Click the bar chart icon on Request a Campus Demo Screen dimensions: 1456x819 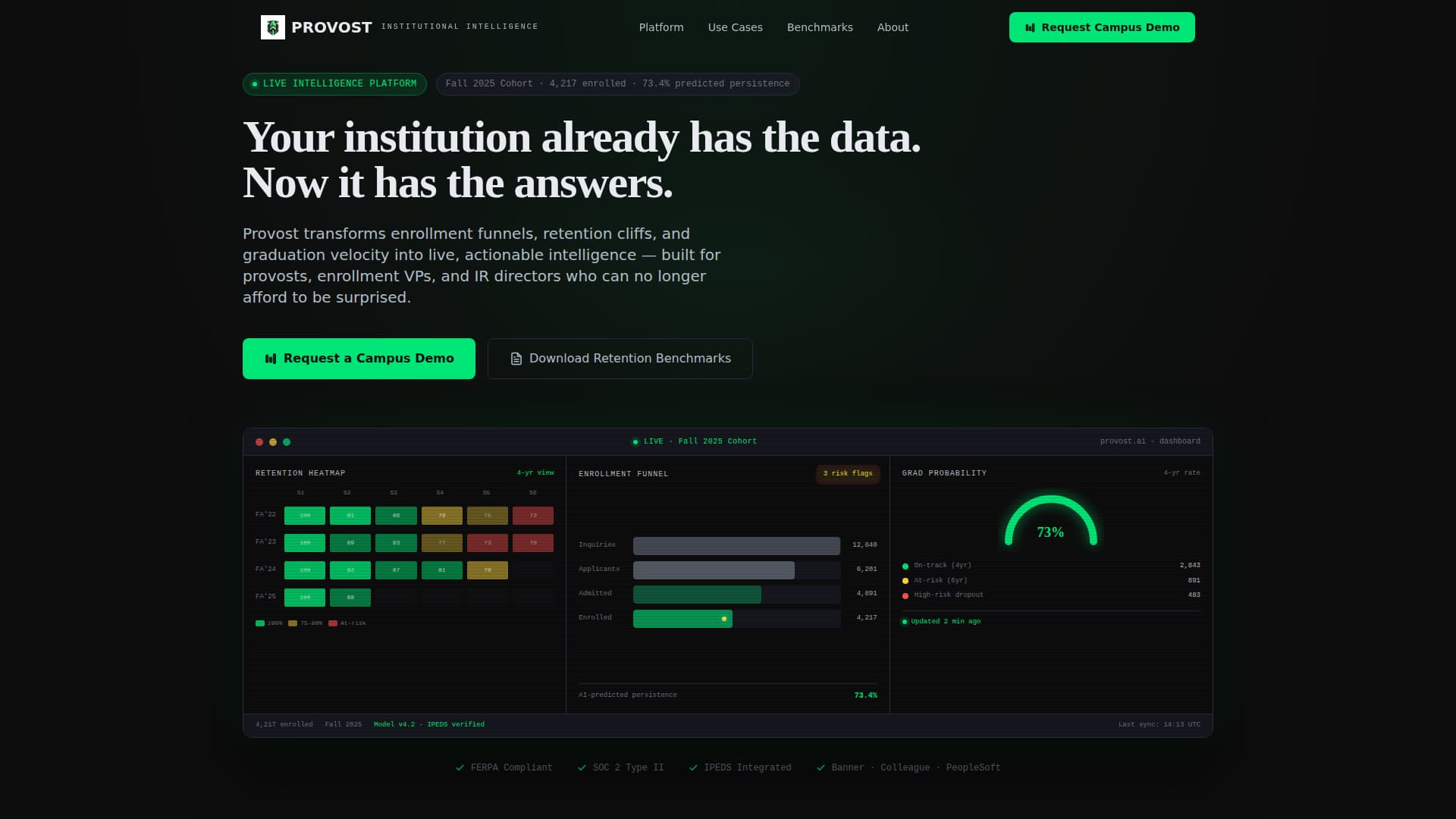pos(271,359)
